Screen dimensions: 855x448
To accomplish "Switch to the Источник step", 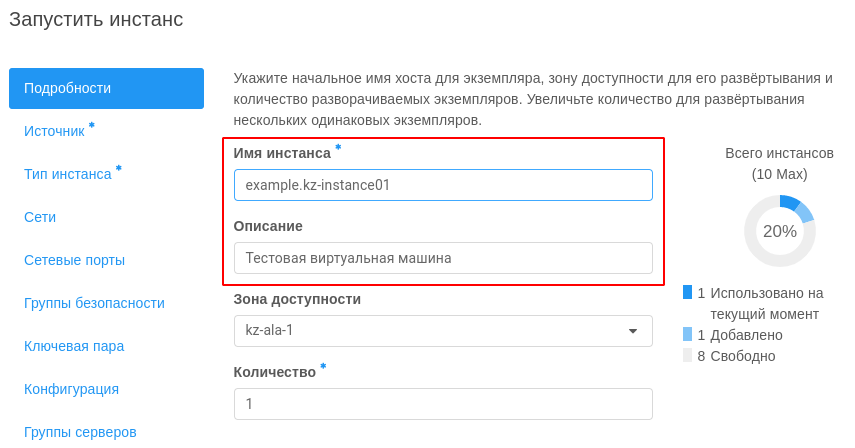I will [x=54, y=131].
